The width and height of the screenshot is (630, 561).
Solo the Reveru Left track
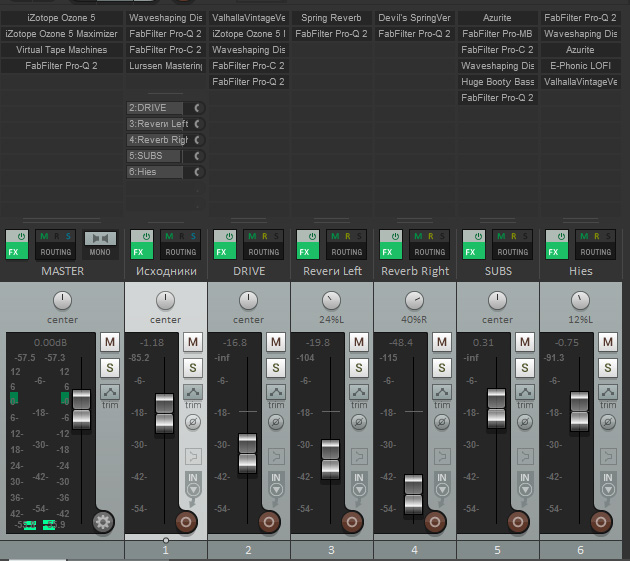click(x=359, y=368)
